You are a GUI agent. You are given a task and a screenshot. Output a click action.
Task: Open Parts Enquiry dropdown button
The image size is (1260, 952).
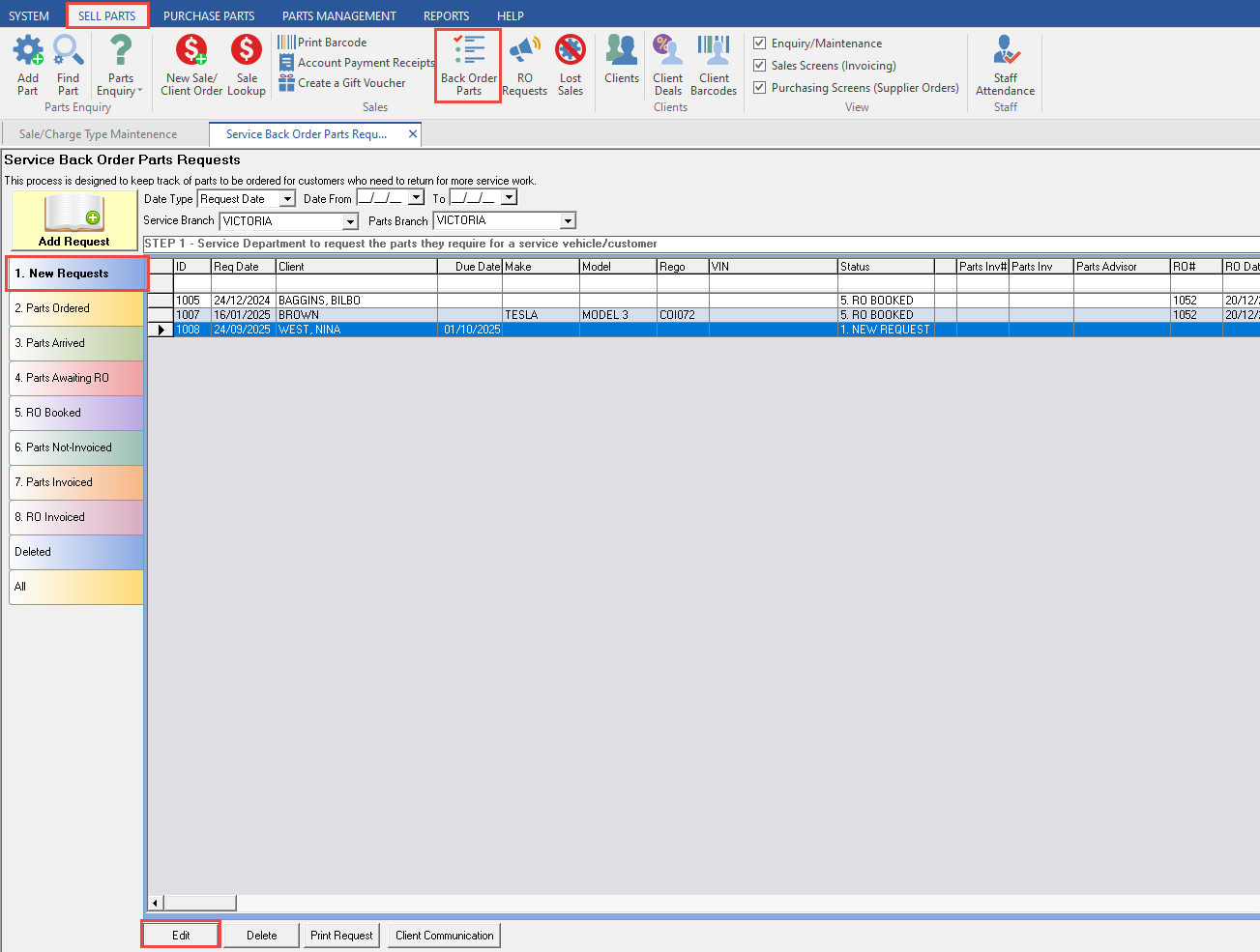point(120,65)
